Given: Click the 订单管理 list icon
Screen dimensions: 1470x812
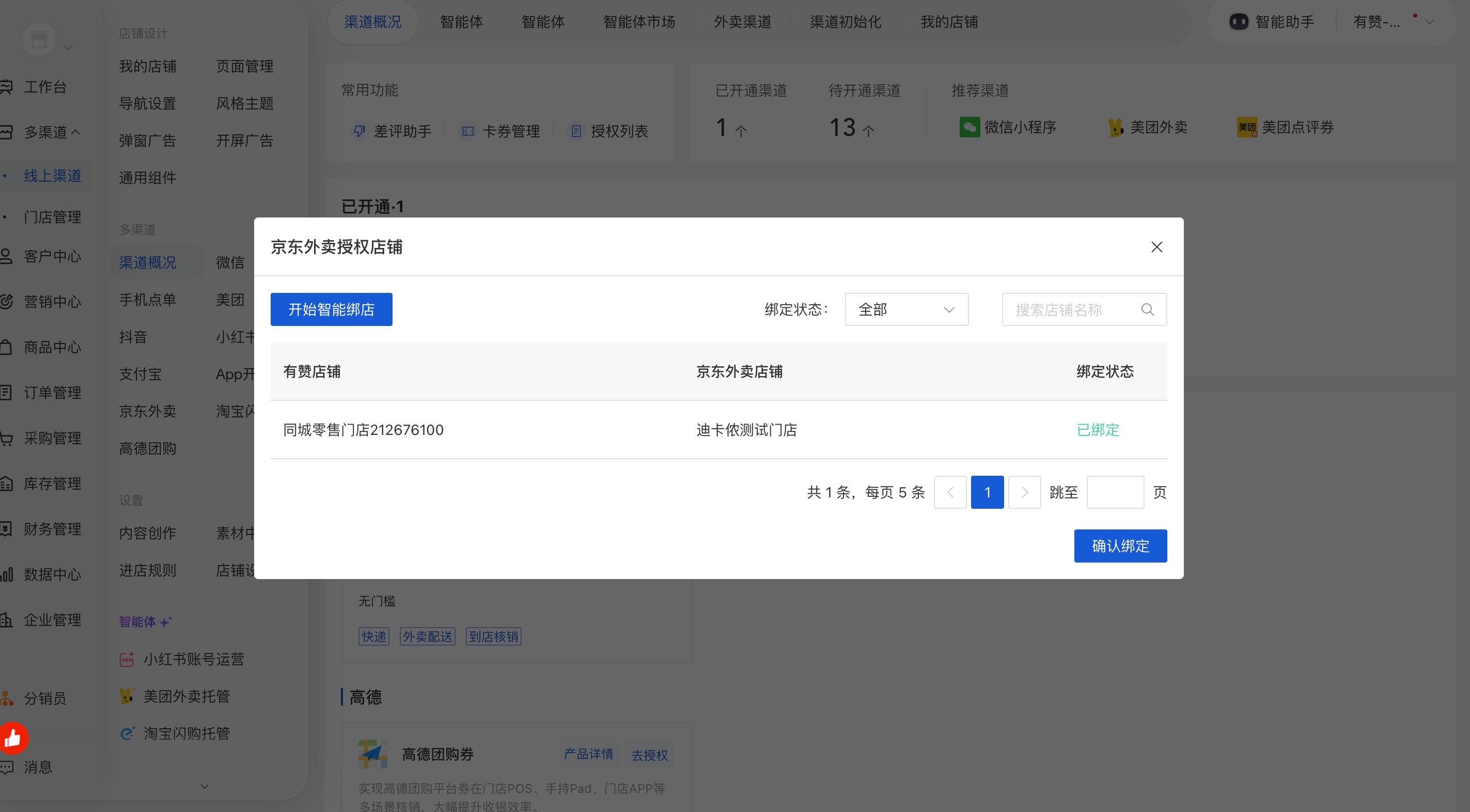Looking at the screenshot, I should [6, 393].
